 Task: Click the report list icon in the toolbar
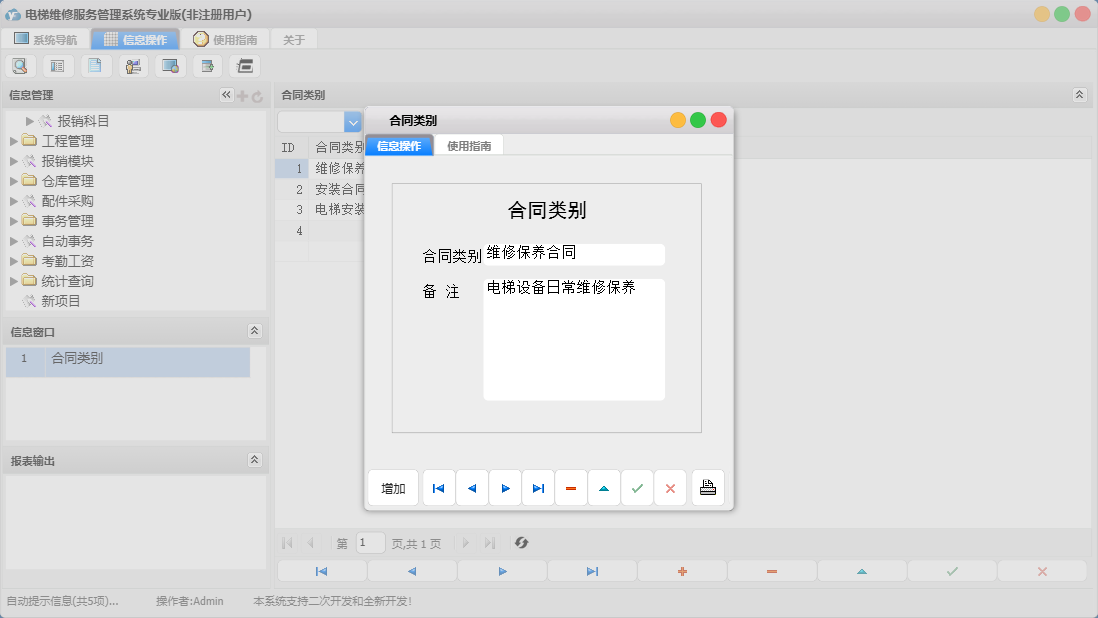click(57, 65)
